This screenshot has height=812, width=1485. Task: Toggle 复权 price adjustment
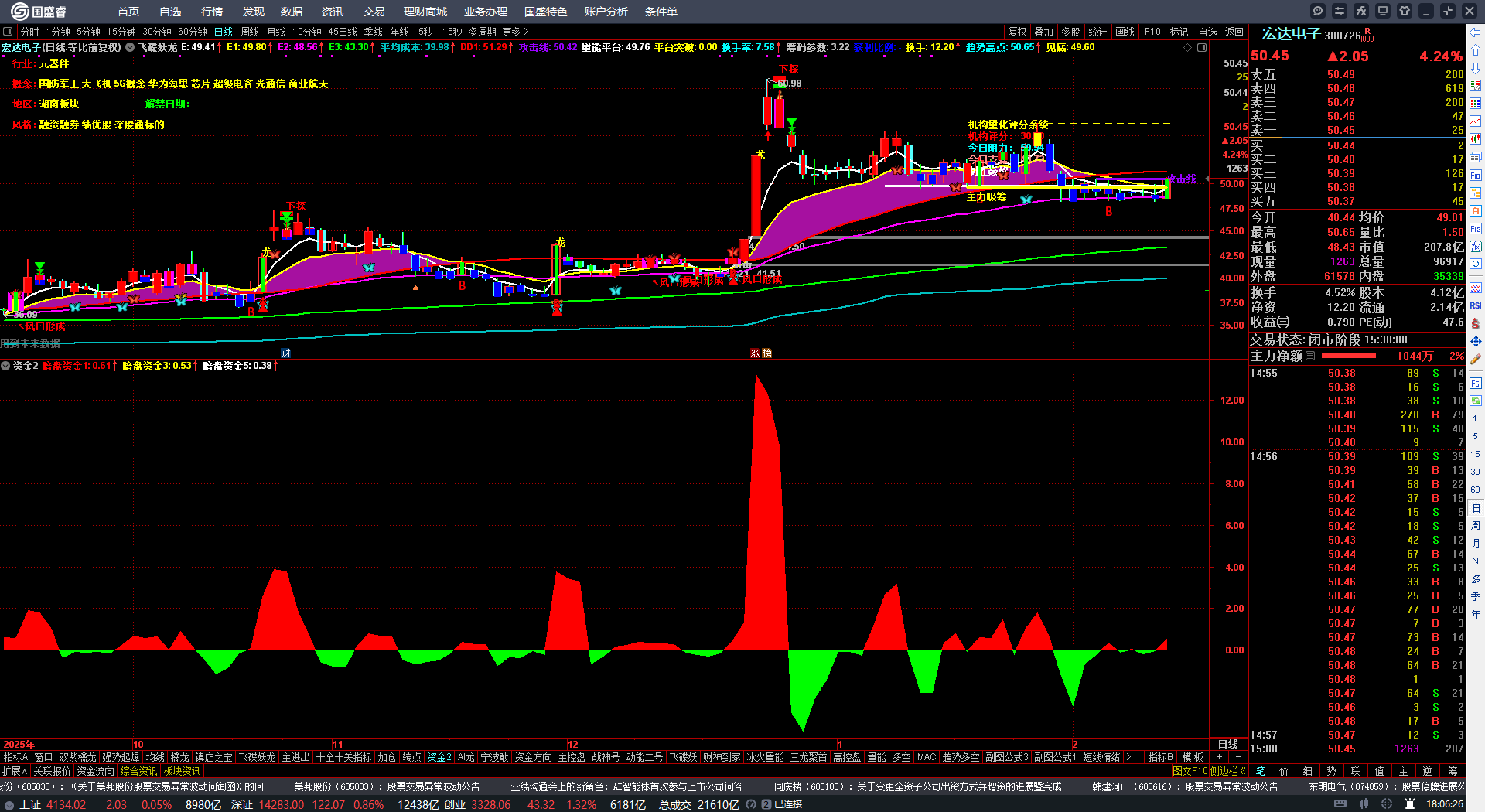pyautogui.click(x=1017, y=32)
